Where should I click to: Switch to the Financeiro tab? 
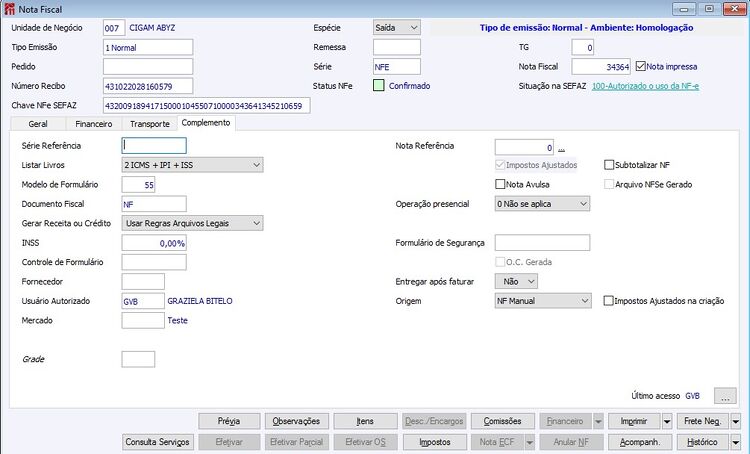coord(94,124)
